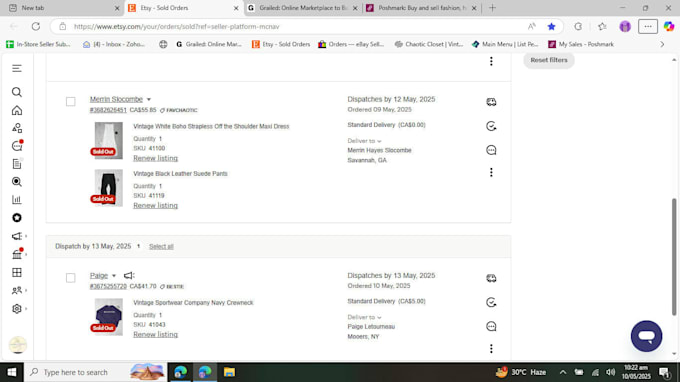Viewport: 680px width, 382px height.
Task: Message buyer icon for Merrin Slocombe order
Action: tap(491, 150)
